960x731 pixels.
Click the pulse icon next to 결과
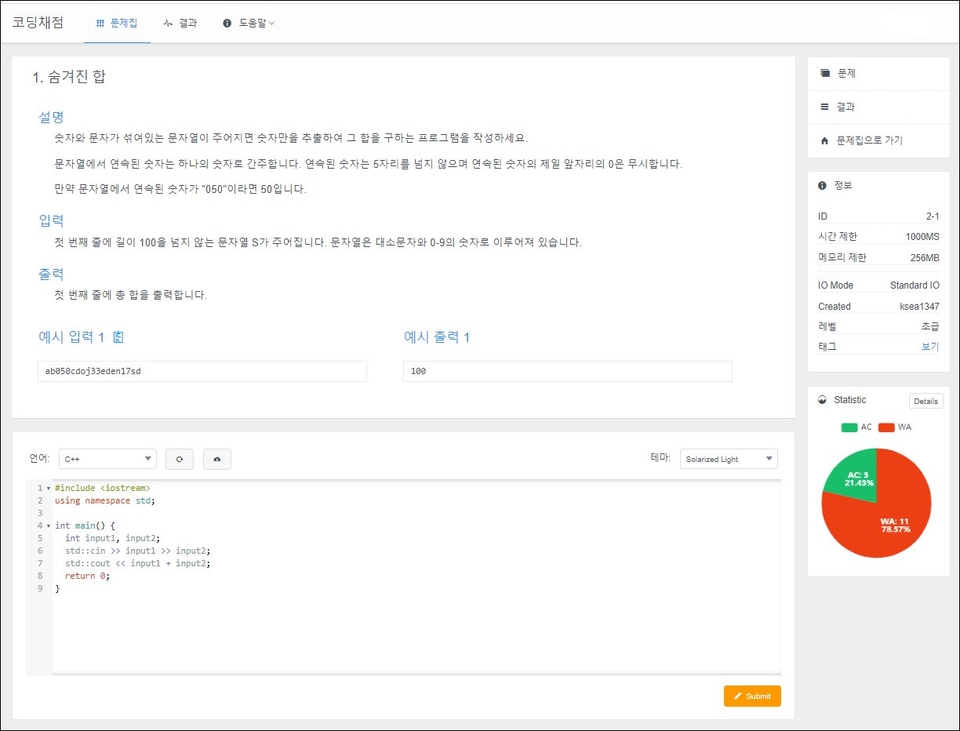pyautogui.click(x=168, y=23)
